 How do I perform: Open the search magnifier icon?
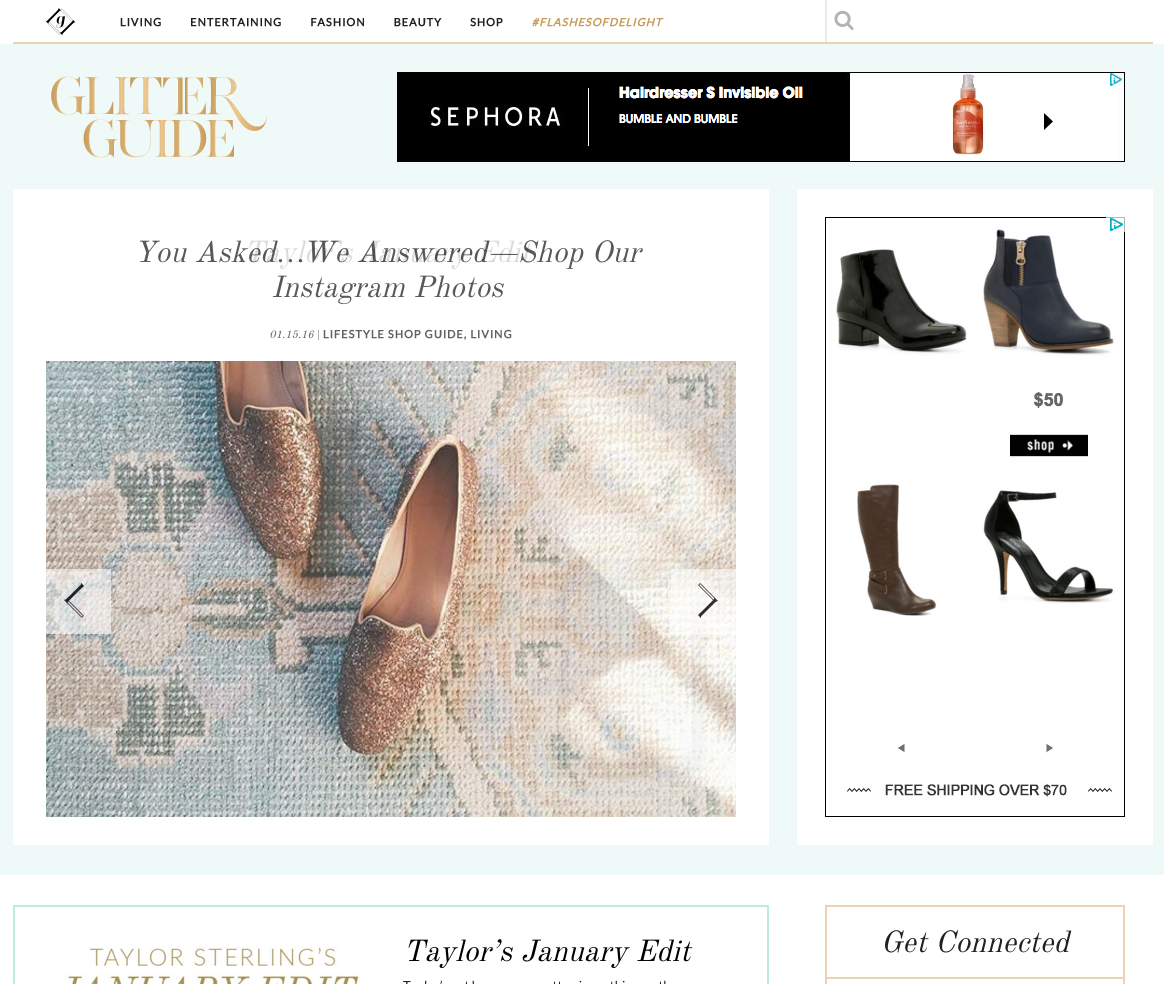click(843, 21)
